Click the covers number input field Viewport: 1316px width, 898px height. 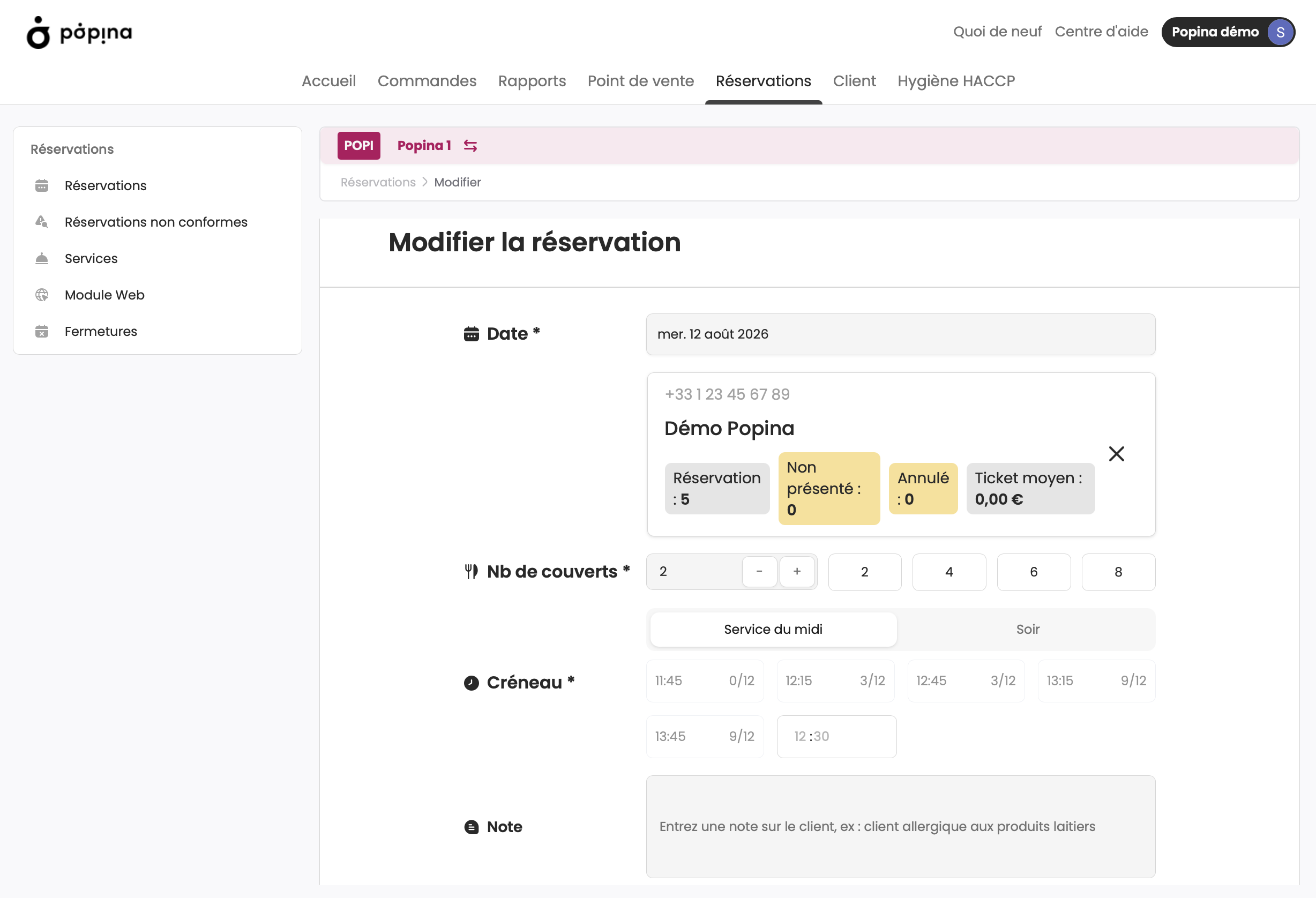tap(695, 572)
